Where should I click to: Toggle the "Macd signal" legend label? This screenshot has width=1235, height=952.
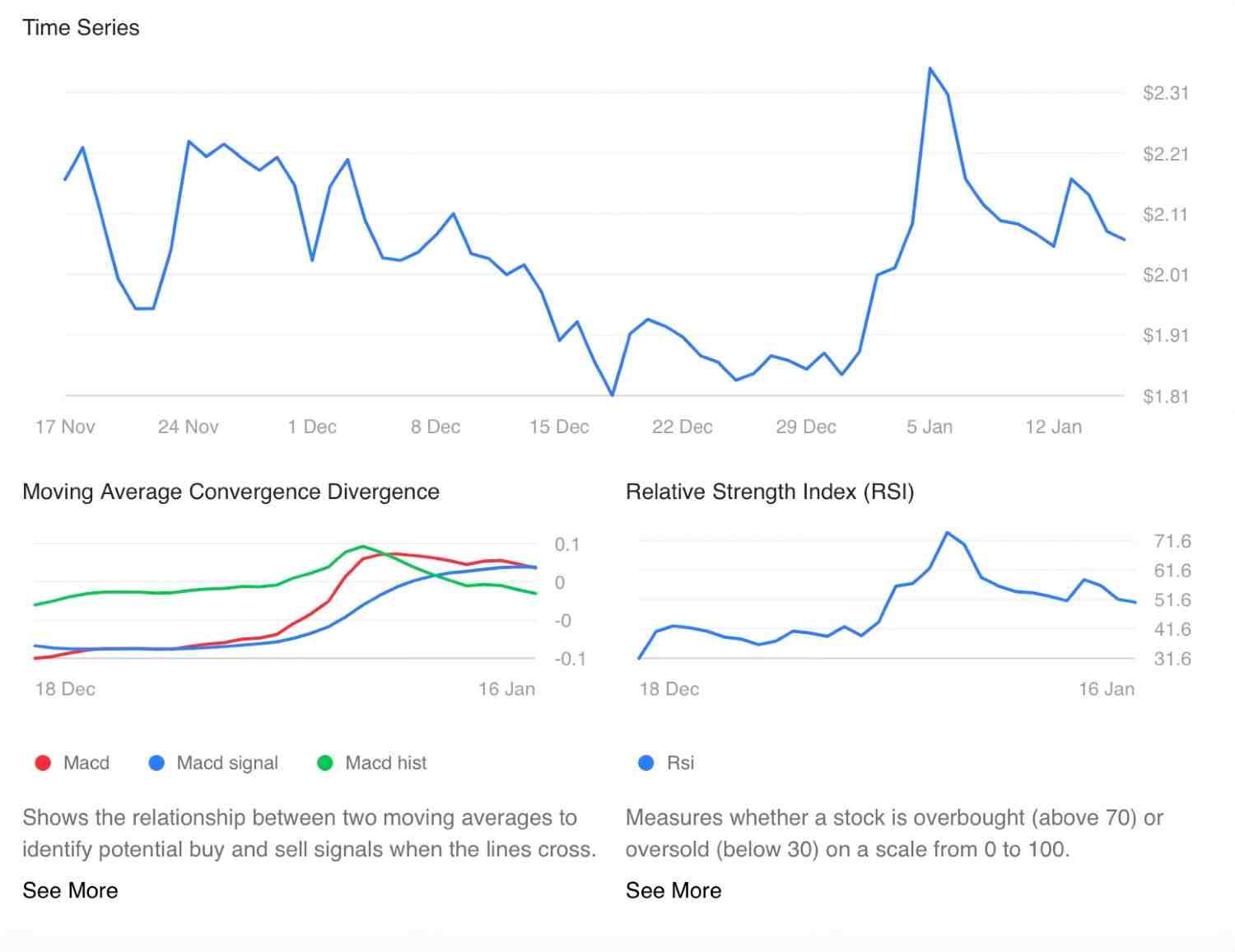(227, 763)
